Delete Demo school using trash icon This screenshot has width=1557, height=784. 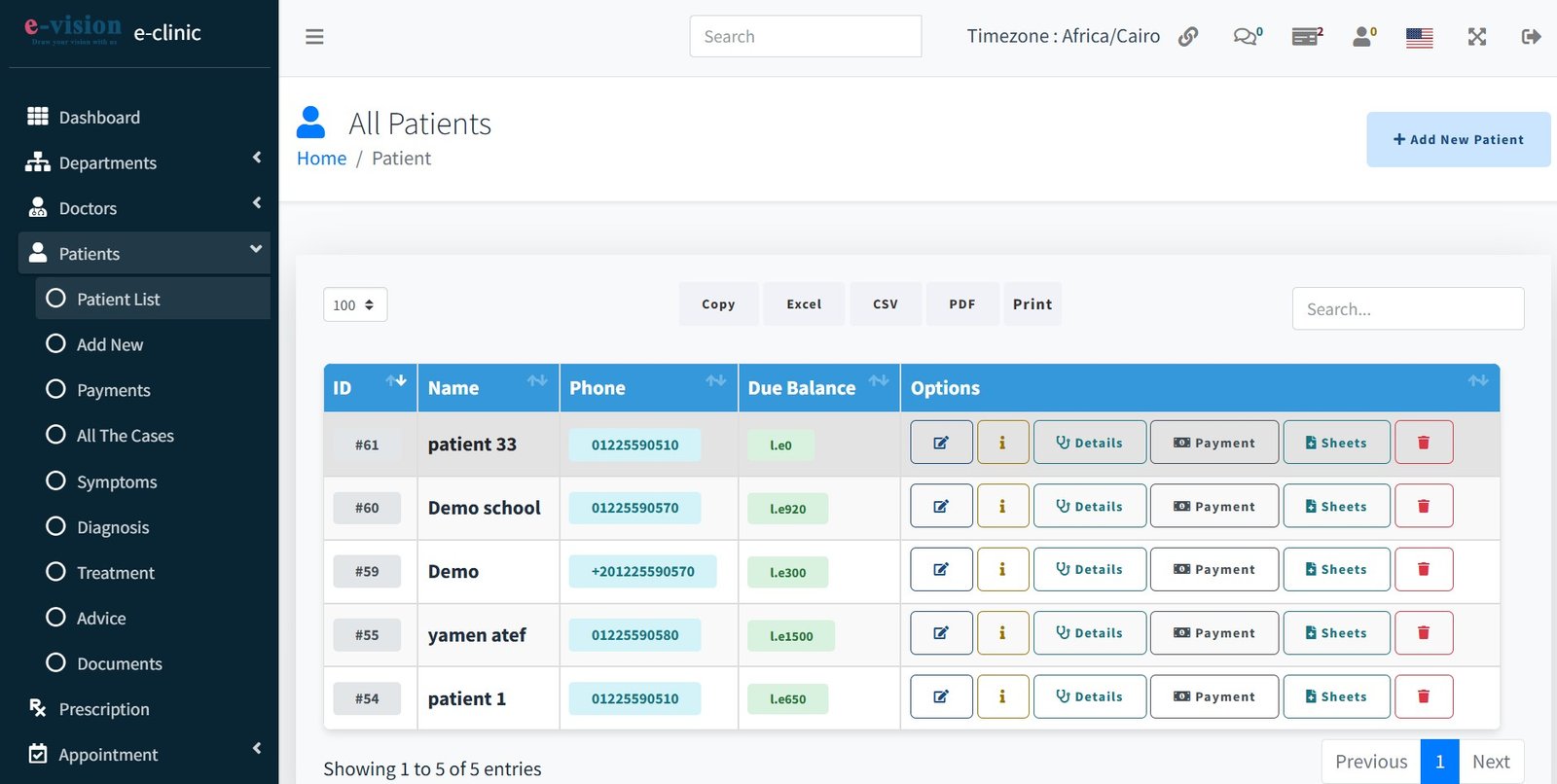point(1423,506)
